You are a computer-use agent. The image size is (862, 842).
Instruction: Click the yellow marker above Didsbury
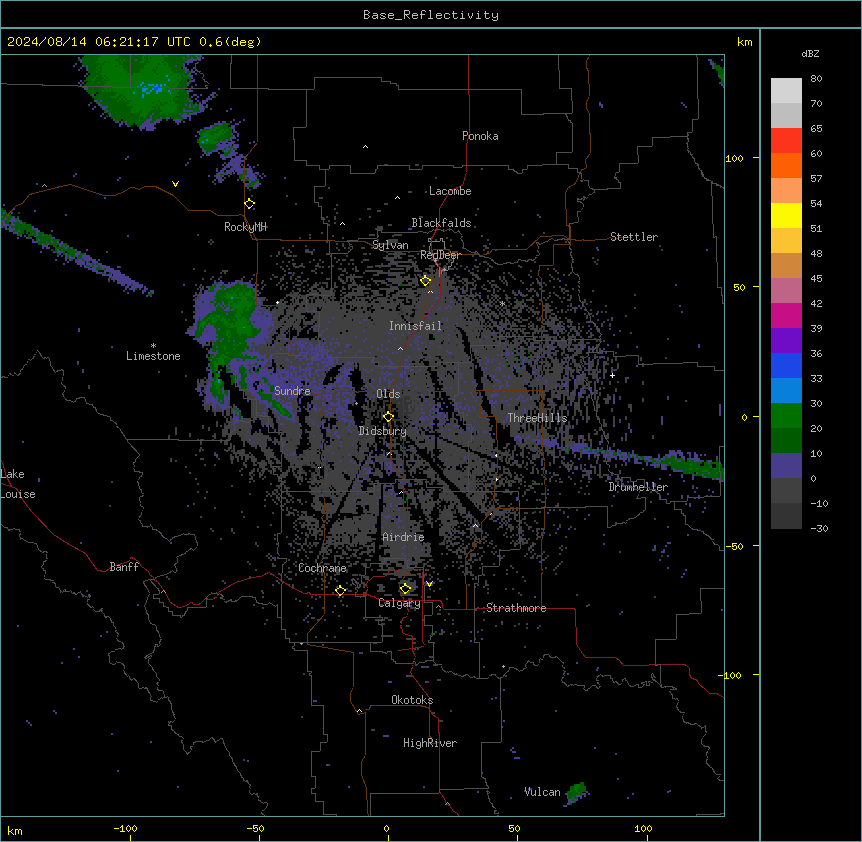[x=389, y=417]
